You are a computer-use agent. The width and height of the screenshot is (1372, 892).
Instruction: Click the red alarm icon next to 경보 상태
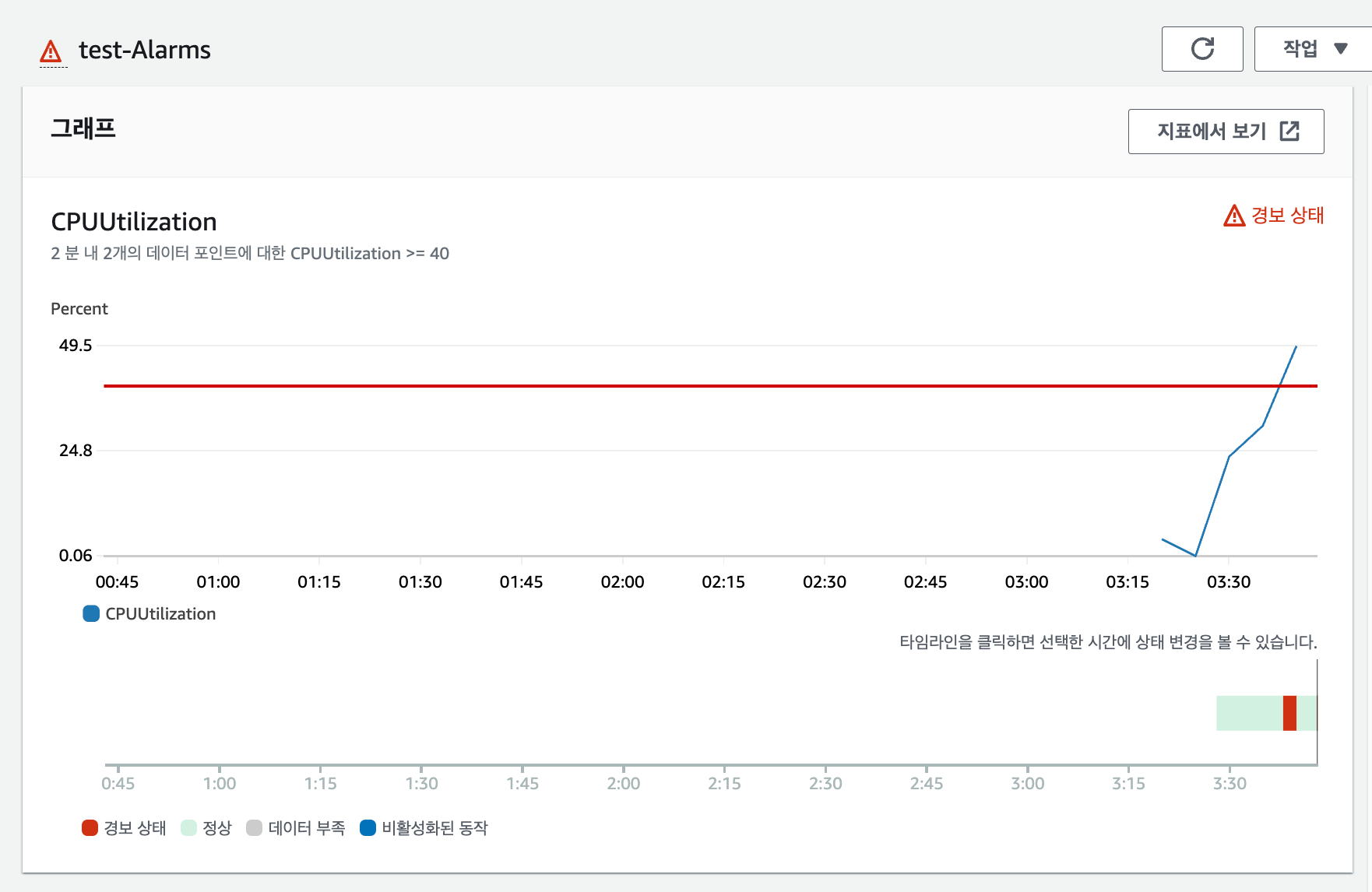[x=1233, y=216]
